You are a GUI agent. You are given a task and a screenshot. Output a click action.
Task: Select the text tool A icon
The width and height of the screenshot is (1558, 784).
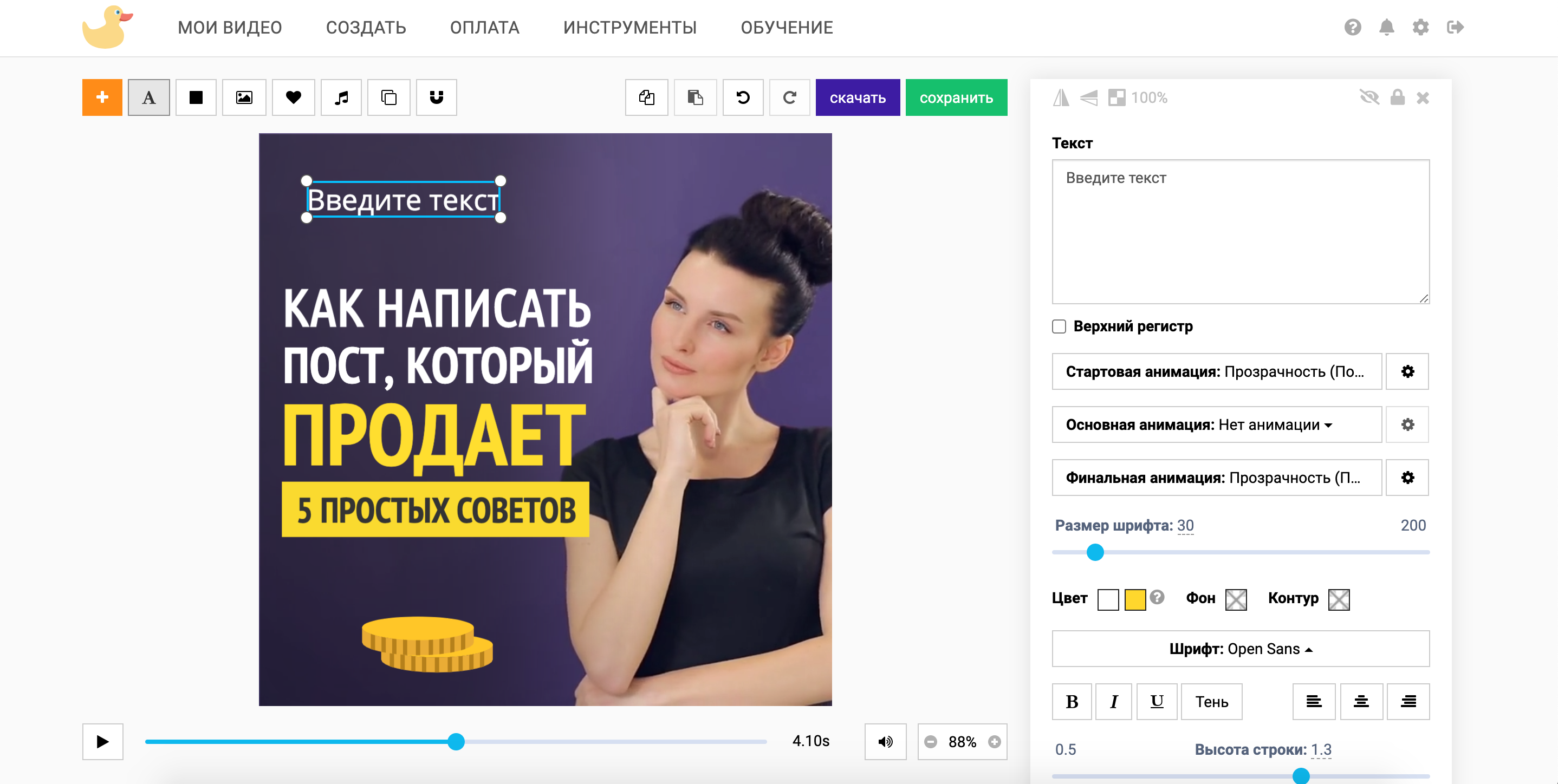pyautogui.click(x=149, y=97)
